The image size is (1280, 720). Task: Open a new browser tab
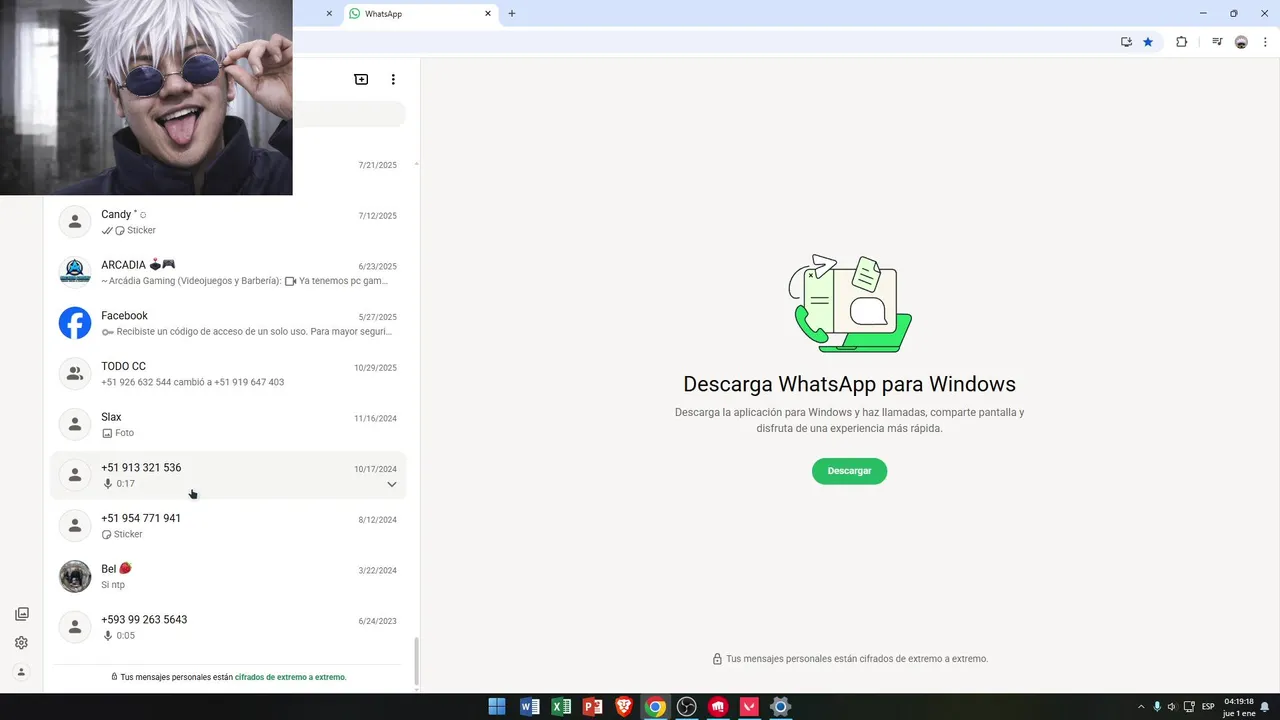coord(512,14)
